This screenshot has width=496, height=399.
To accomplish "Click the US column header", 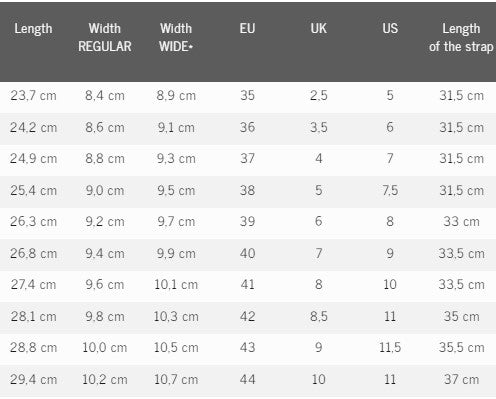I will click(390, 28).
